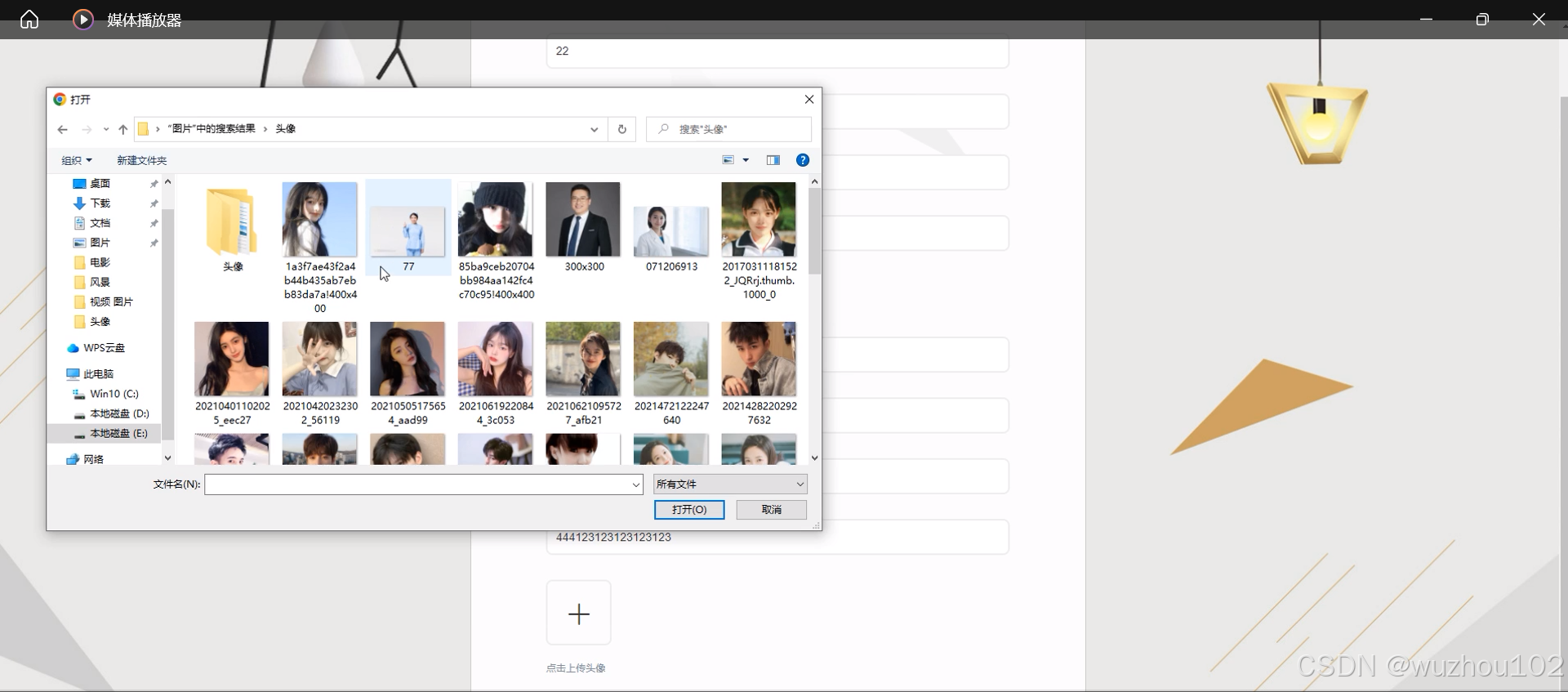
Task: Refresh the folder view
Action: click(x=622, y=129)
